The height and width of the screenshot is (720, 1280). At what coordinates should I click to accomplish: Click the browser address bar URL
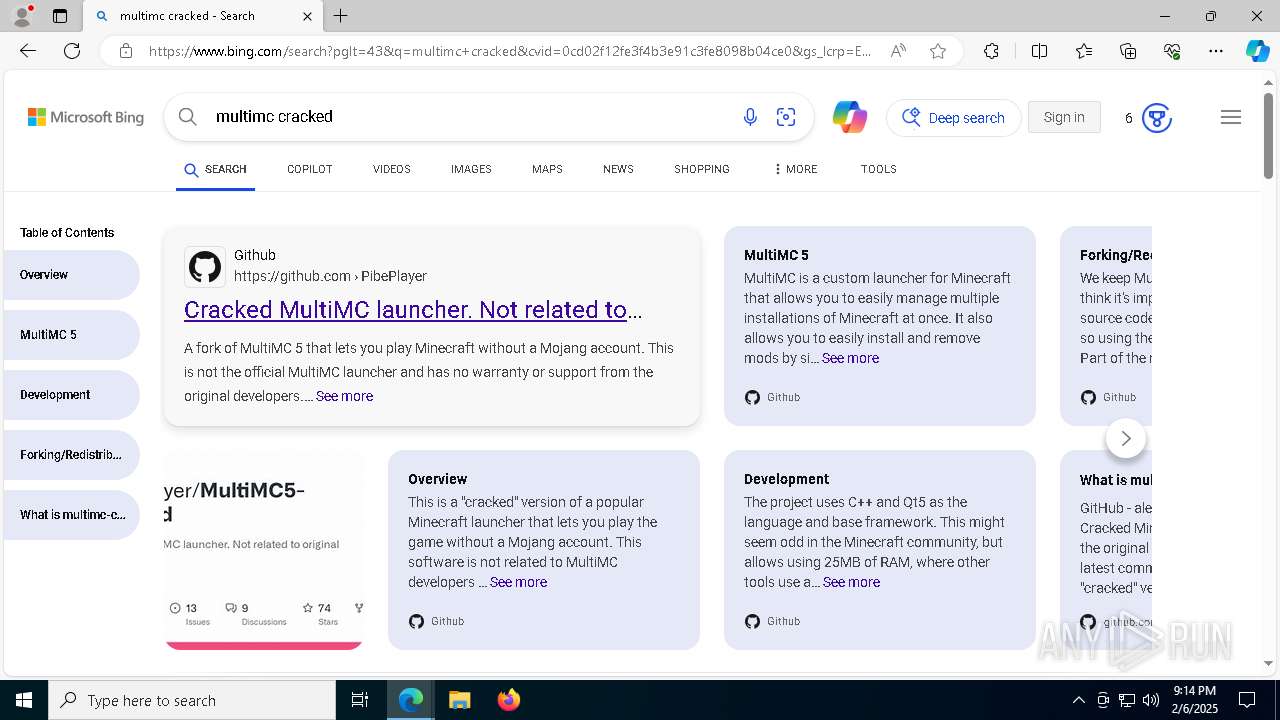(x=510, y=51)
